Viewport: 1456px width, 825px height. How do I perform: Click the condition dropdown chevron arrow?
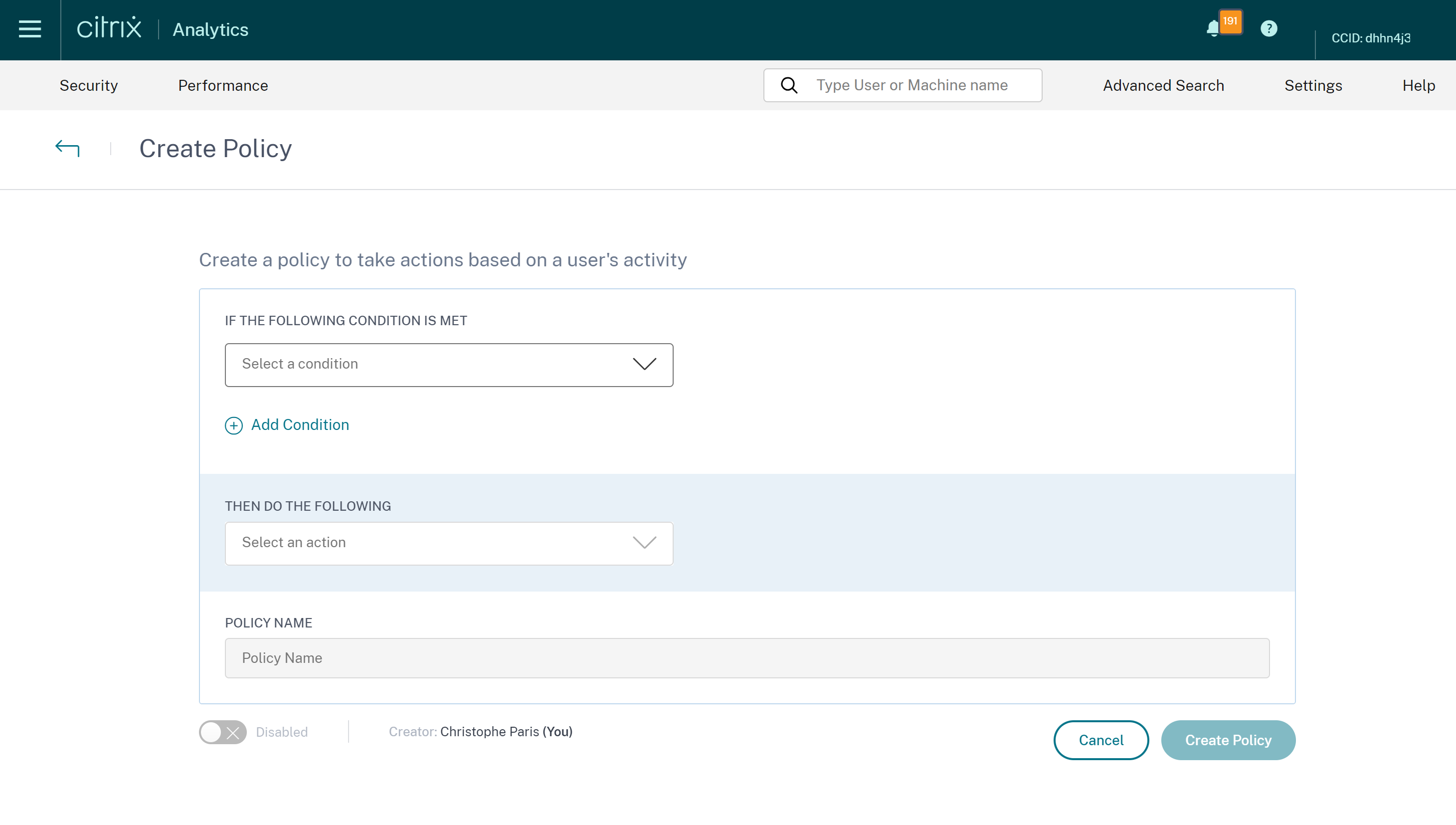point(644,364)
